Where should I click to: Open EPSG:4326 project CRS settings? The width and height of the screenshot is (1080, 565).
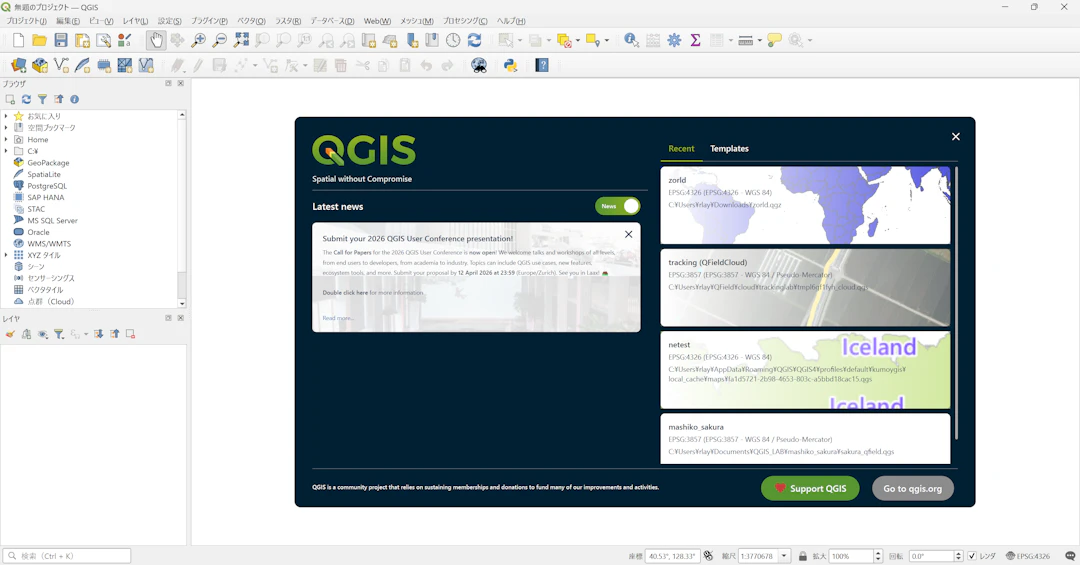click(1028, 555)
